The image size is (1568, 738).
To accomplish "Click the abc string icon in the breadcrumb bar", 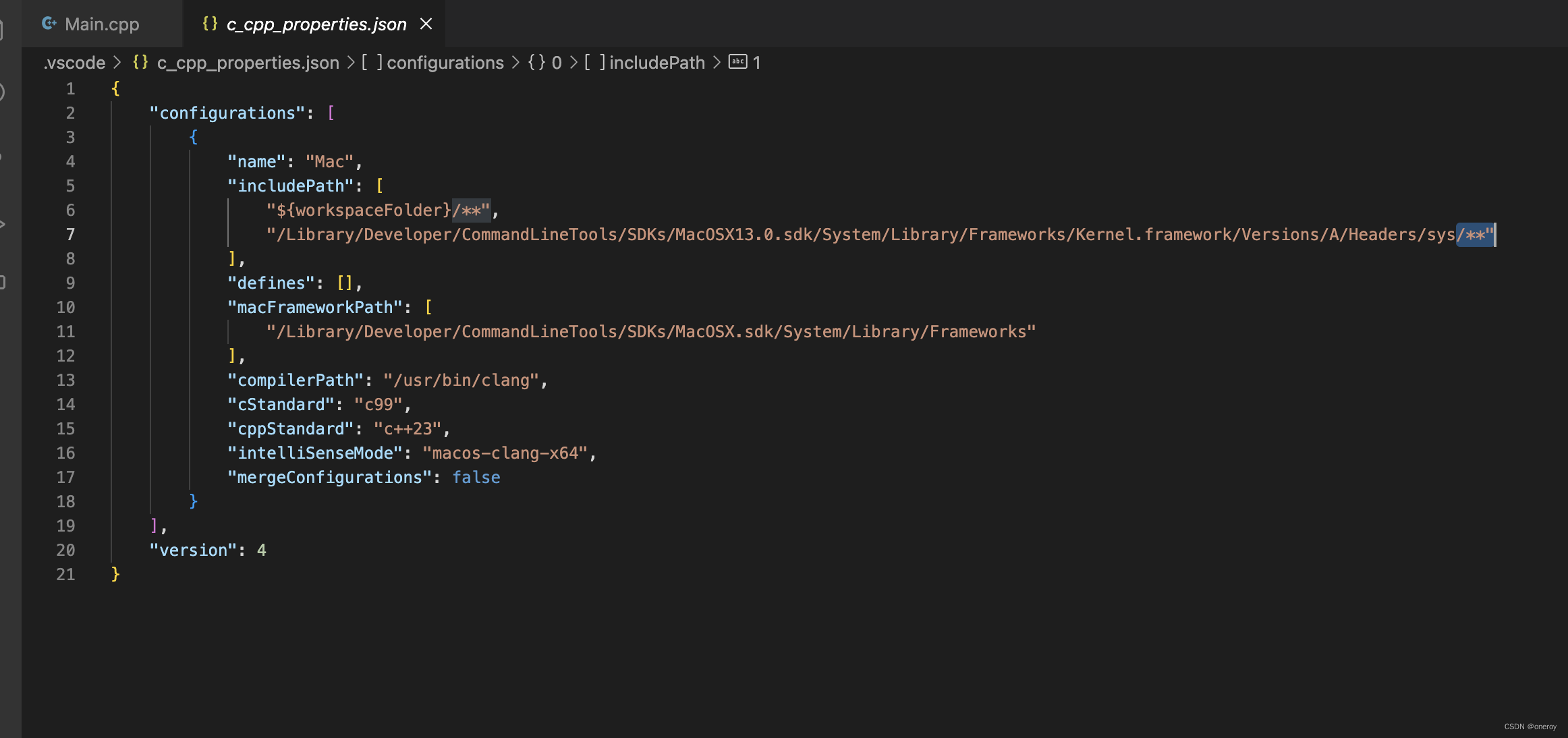I will pyautogui.click(x=737, y=62).
